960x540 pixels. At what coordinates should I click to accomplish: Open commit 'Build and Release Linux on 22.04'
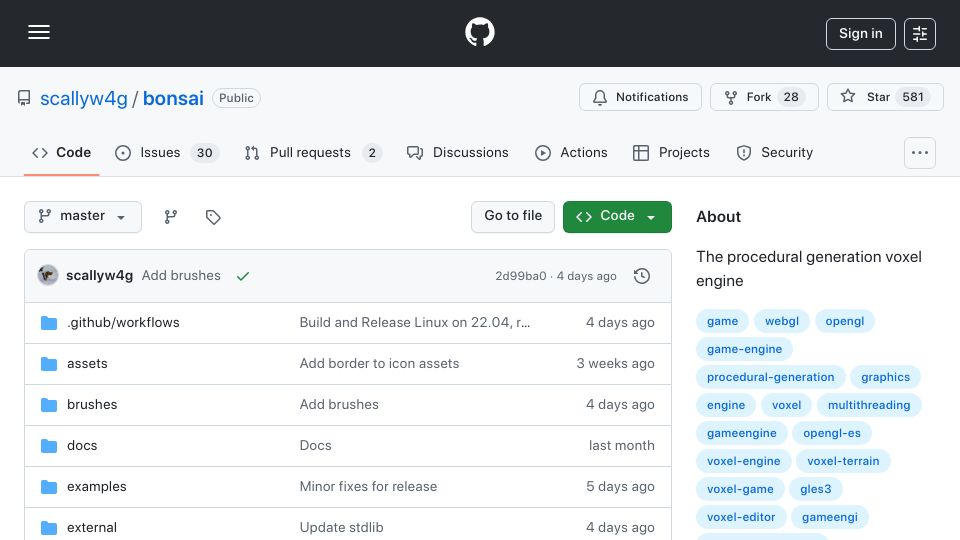pos(414,323)
